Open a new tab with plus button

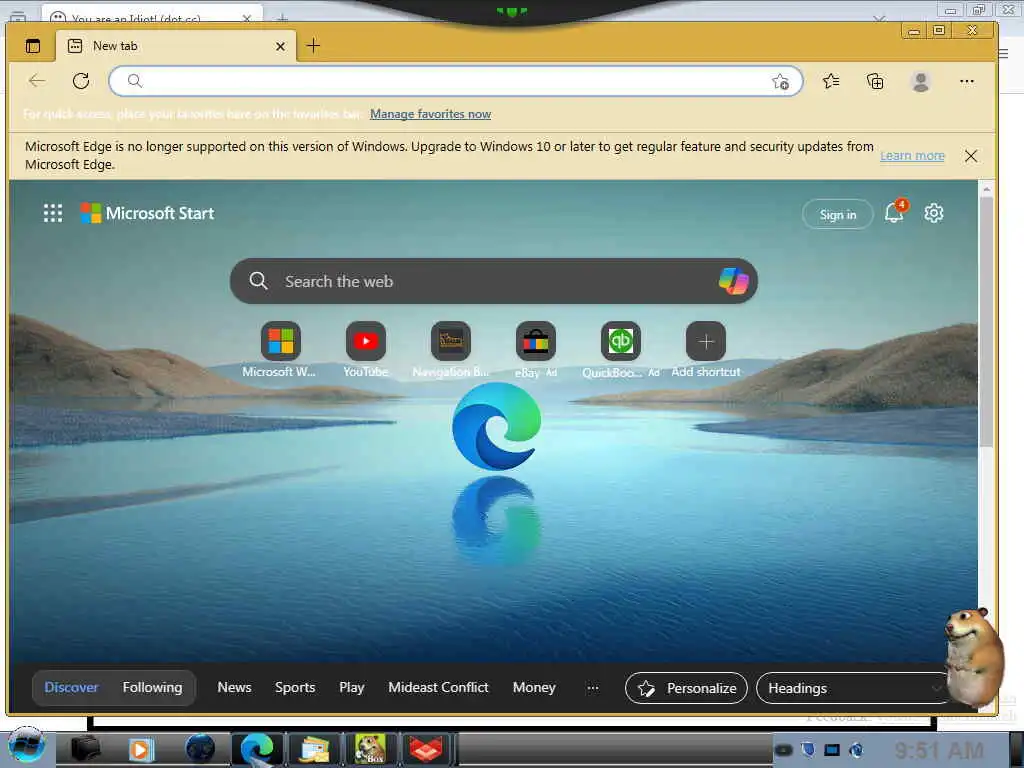tap(313, 46)
